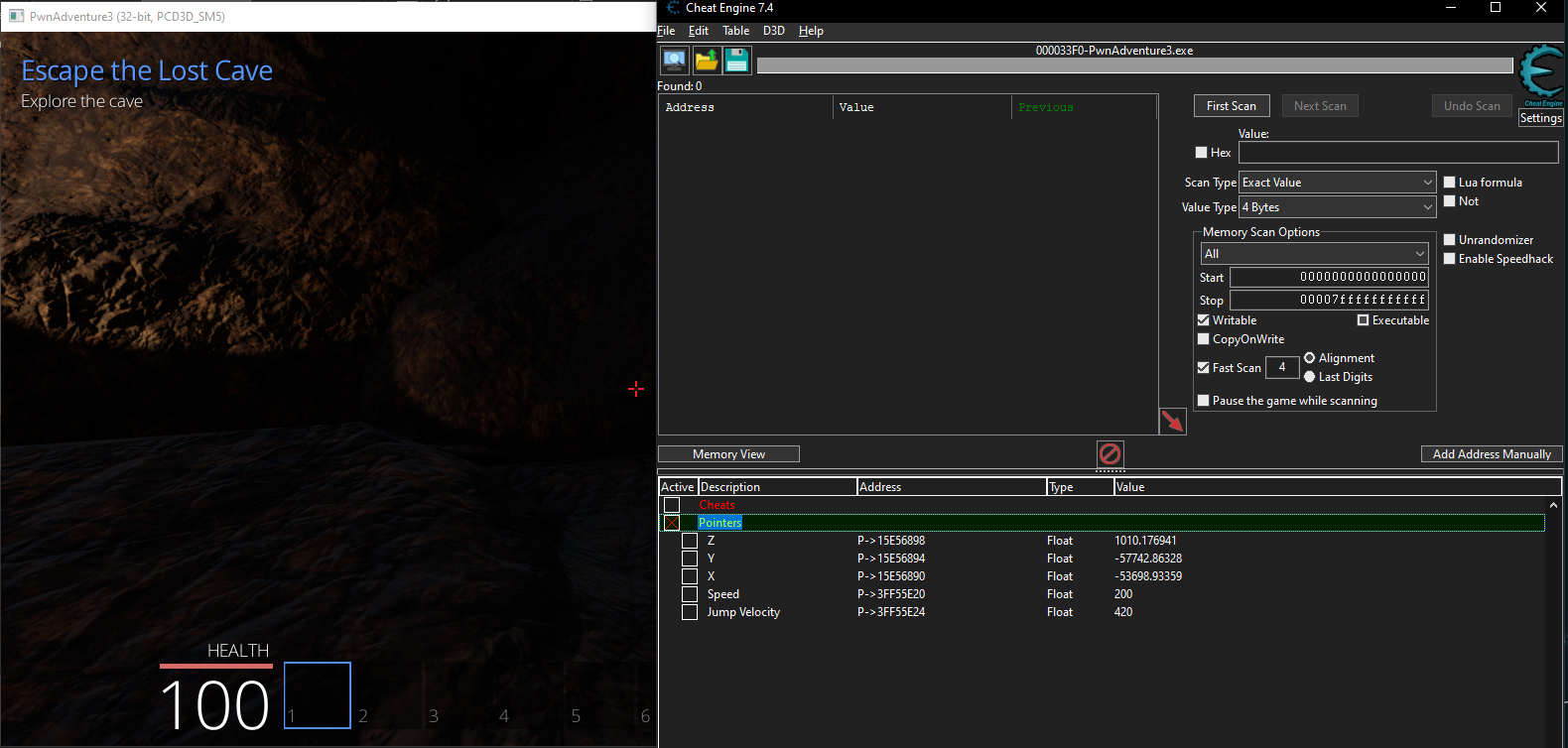
Task: Open Memory View
Action: 728,454
